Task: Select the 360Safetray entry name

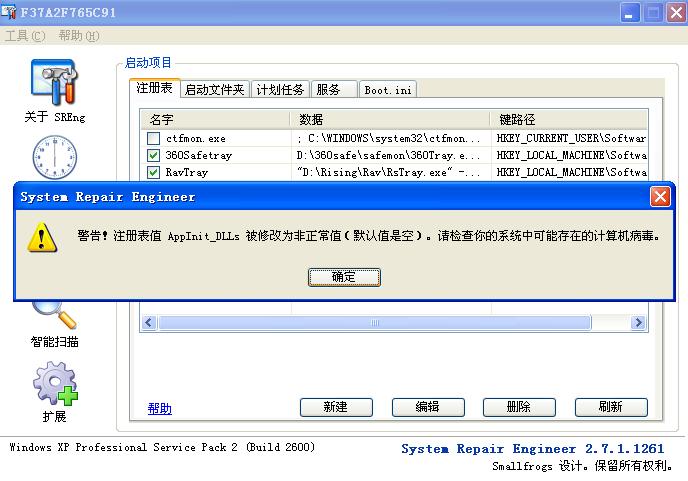Action: coord(198,155)
